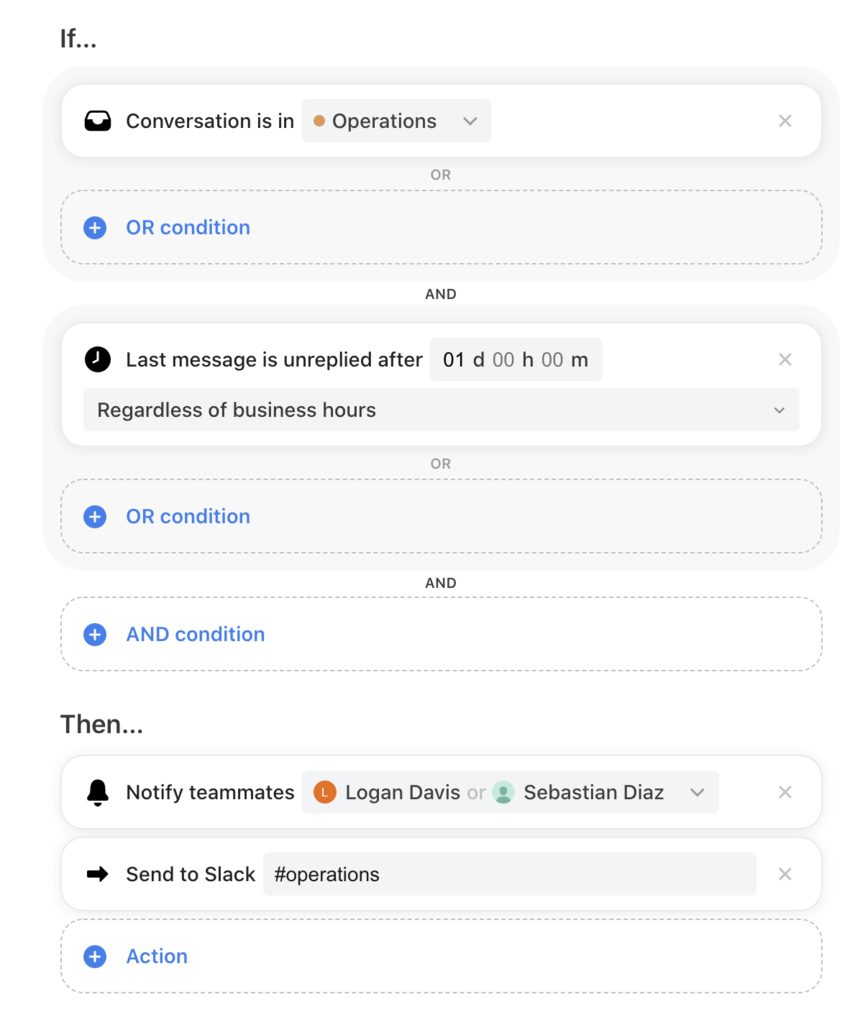Click the #operations Slack channel field
The width and height of the screenshot is (860, 1035).
coord(510,875)
